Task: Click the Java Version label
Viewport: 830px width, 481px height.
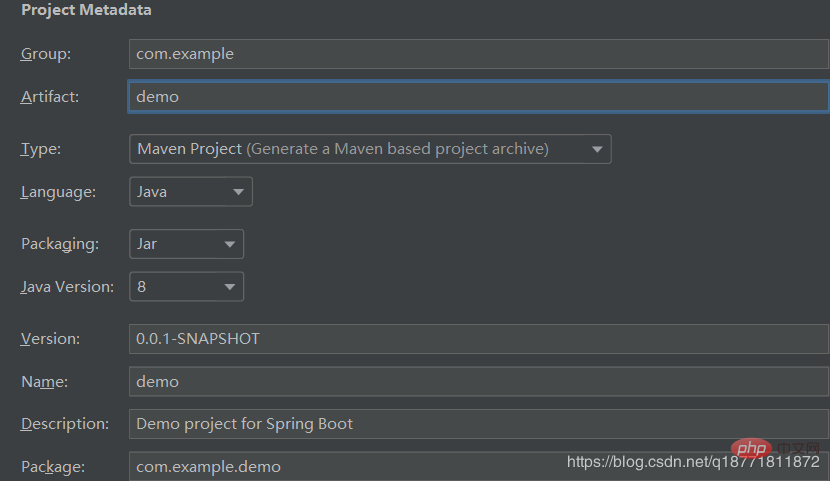Action: [67, 287]
